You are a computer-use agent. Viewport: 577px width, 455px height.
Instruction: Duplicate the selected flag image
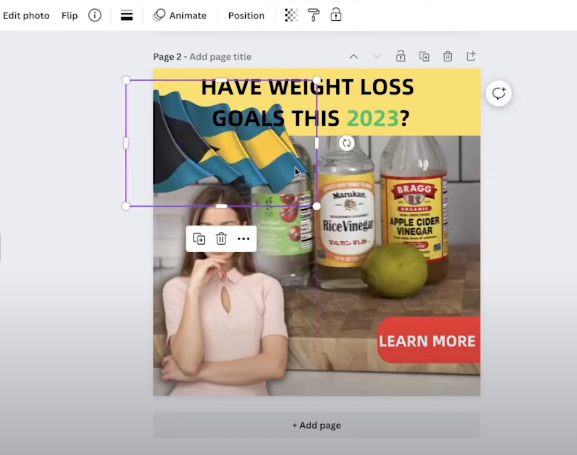tap(199, 239)
